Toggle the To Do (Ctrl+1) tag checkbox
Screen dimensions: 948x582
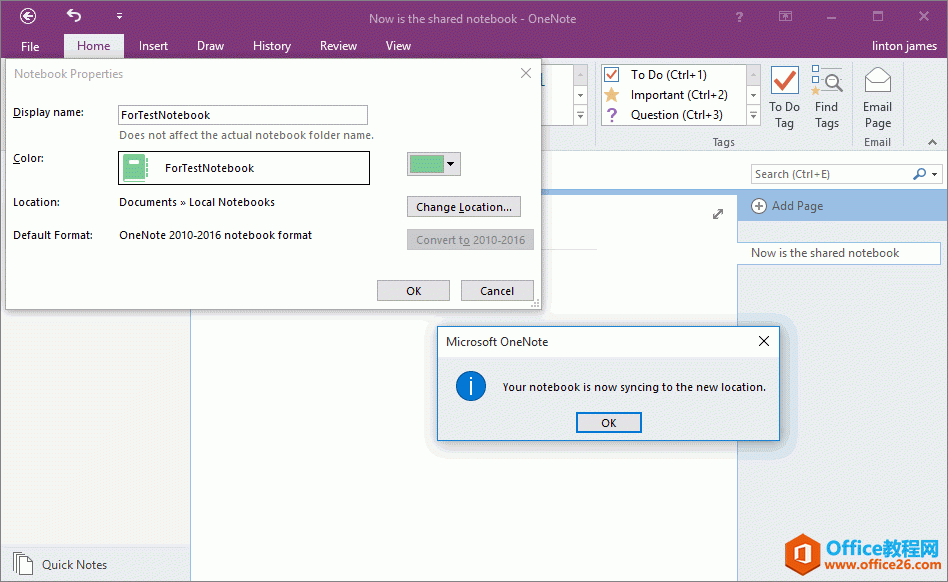point(612,75)
